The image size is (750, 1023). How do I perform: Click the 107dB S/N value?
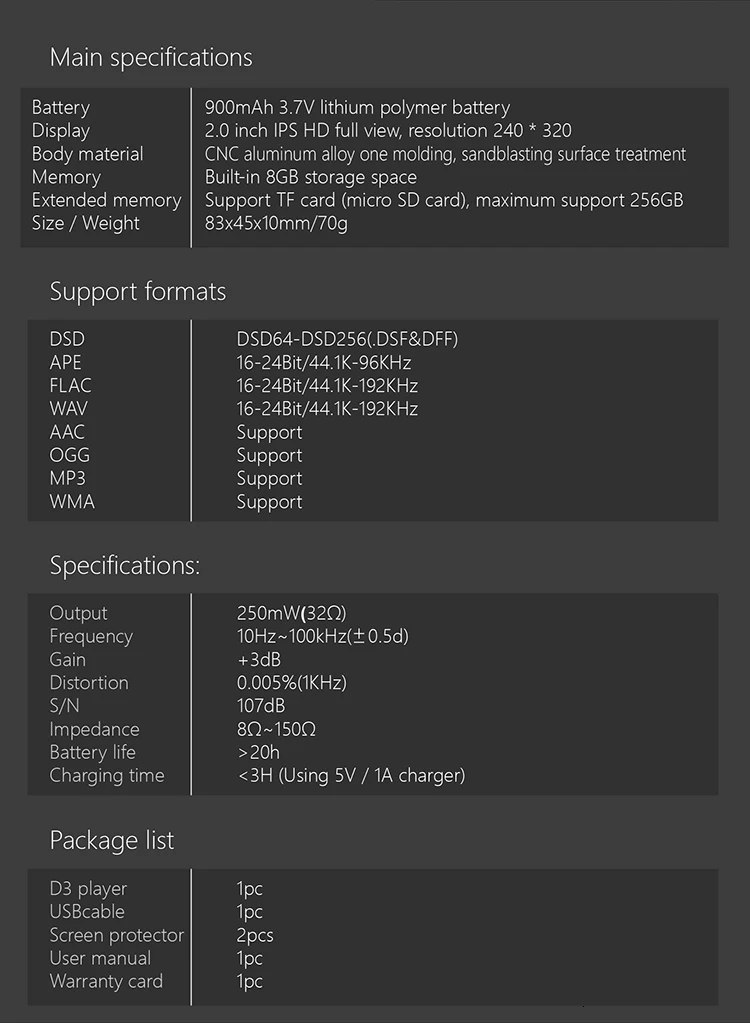tap(260, 706)
